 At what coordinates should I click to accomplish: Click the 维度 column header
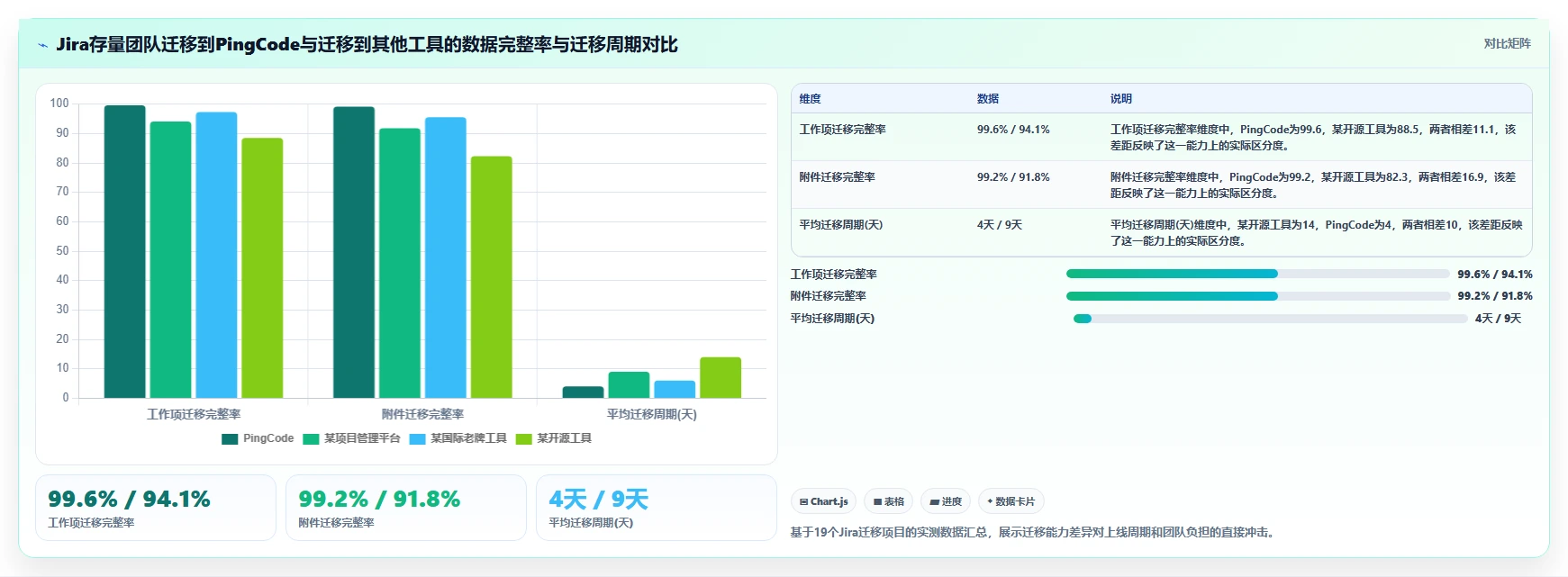(810, 99)
